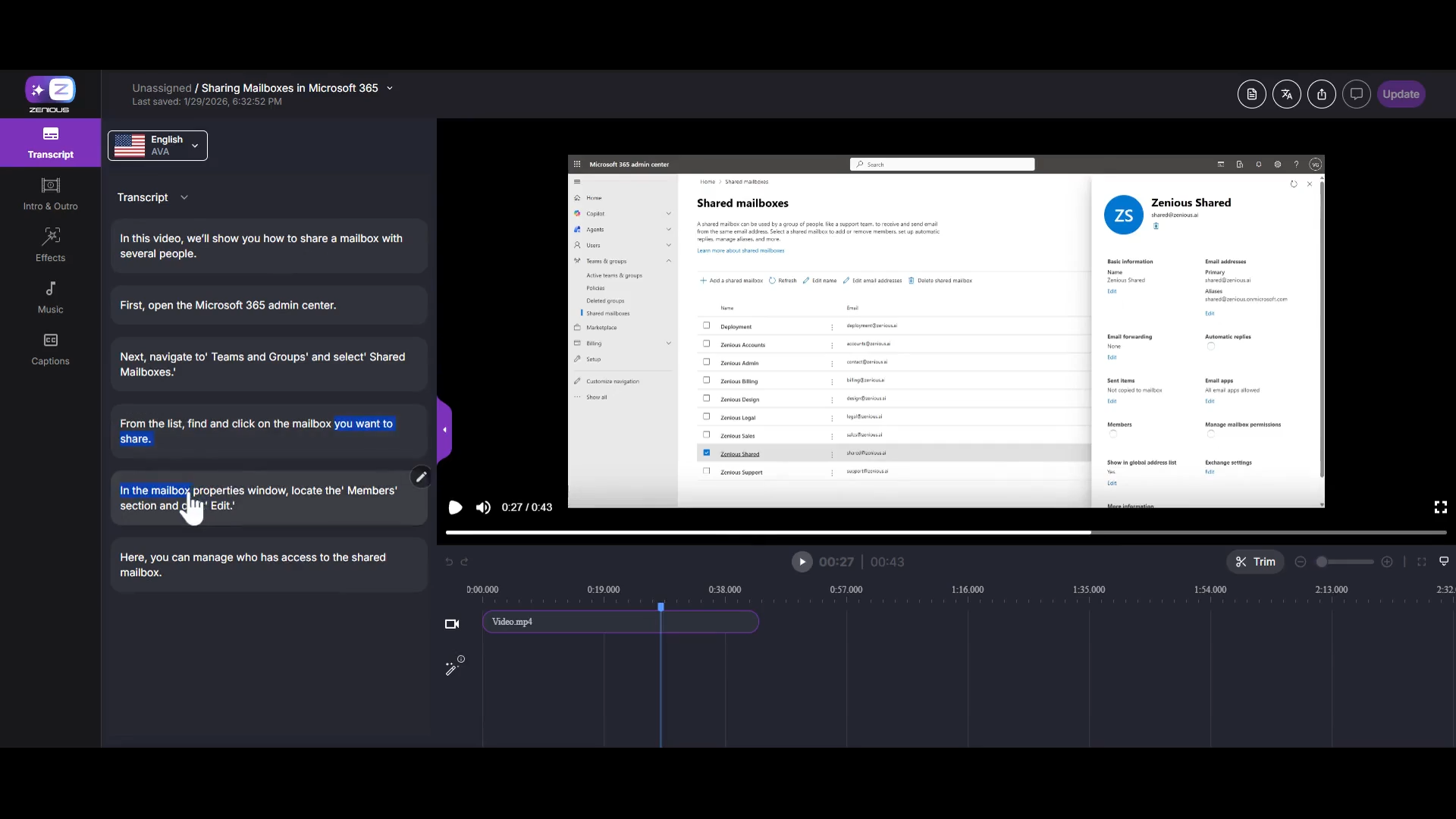Expand the Transcript heading chevron
1456x819 pixels.
click(x=184, y=197)
